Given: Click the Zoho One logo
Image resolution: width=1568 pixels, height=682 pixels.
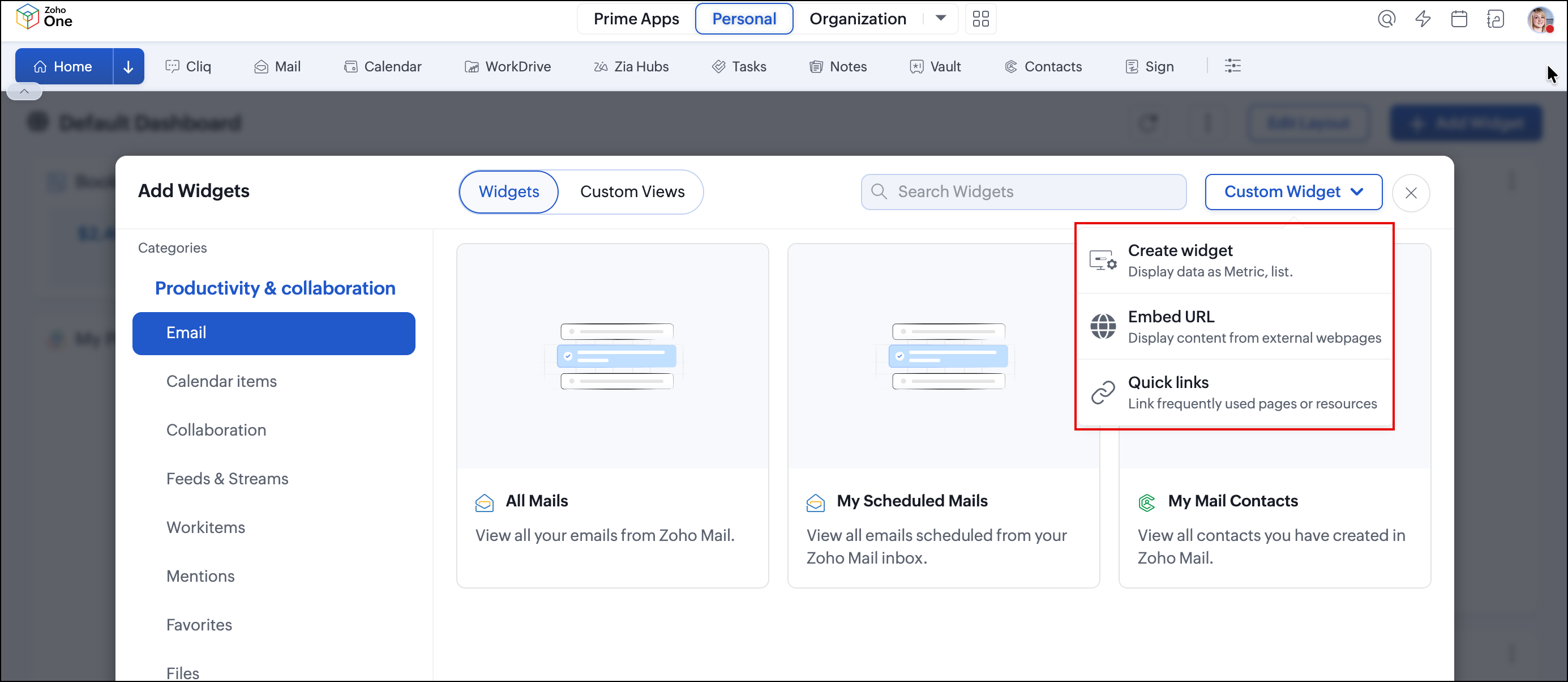Looking at the screenshot, I should coord(44,16).
